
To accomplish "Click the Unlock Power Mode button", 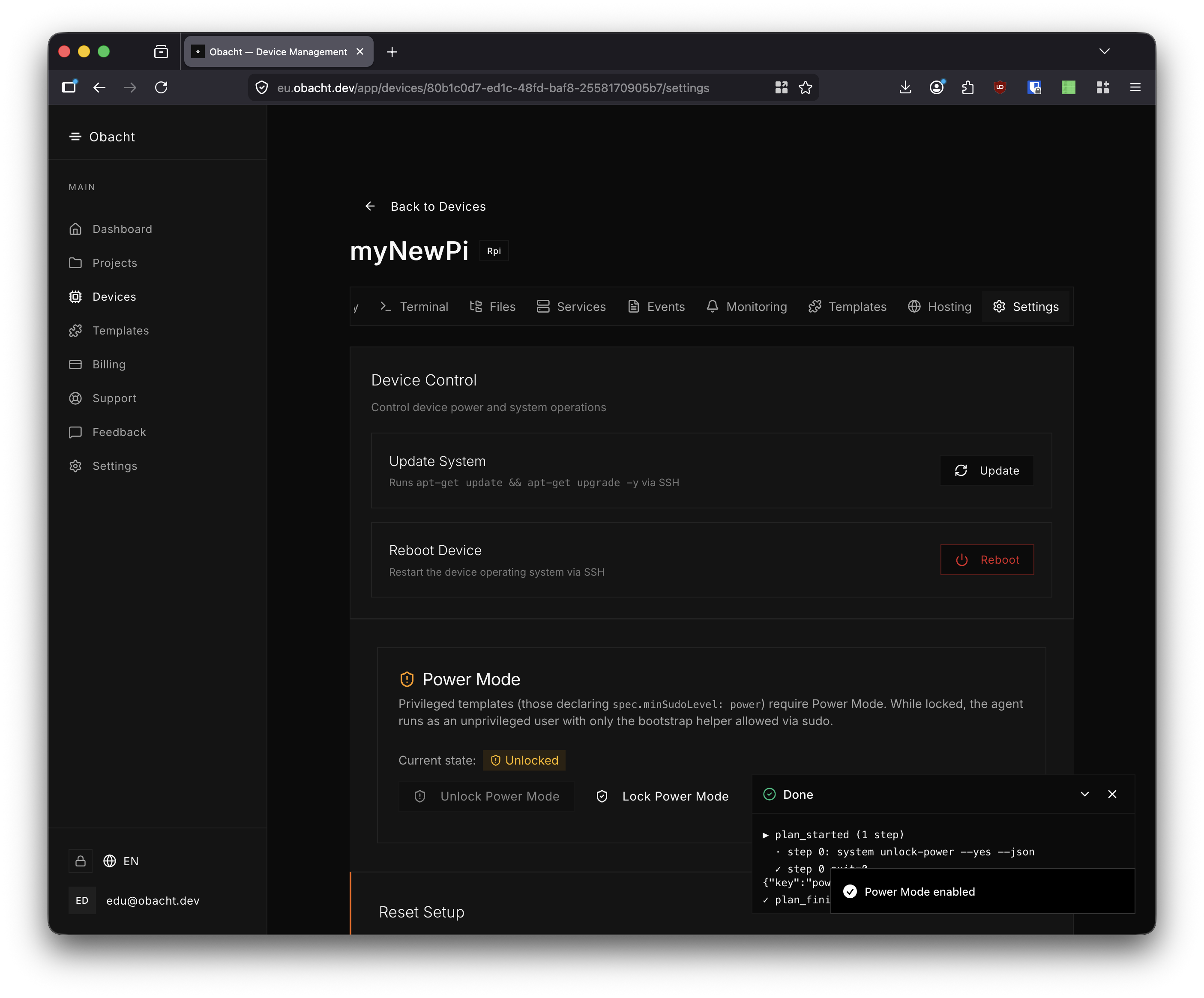I will pos(486,796).
